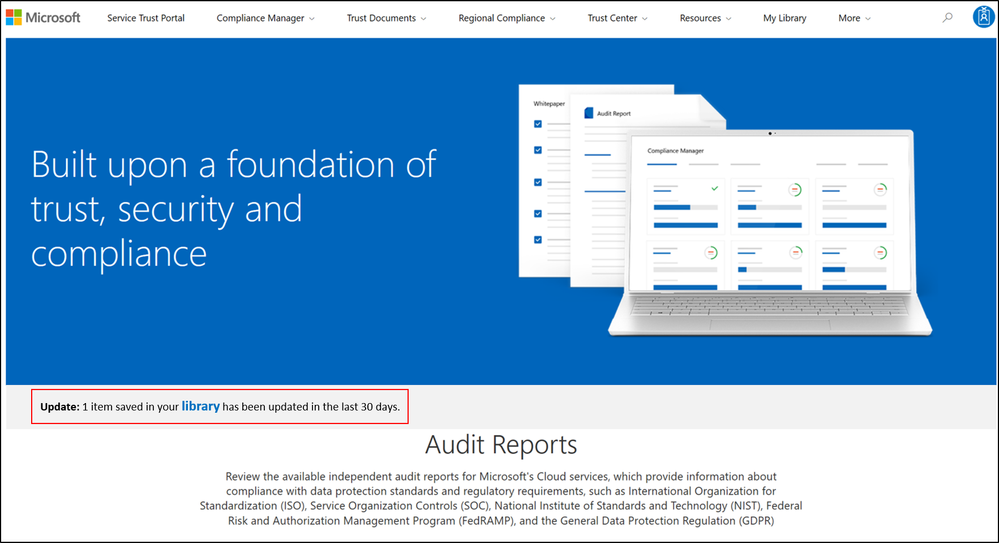The width and height of the screenshot is (999, 543).
Task: Expand the Trust Center chevron
Action: (x=645, y=19)
